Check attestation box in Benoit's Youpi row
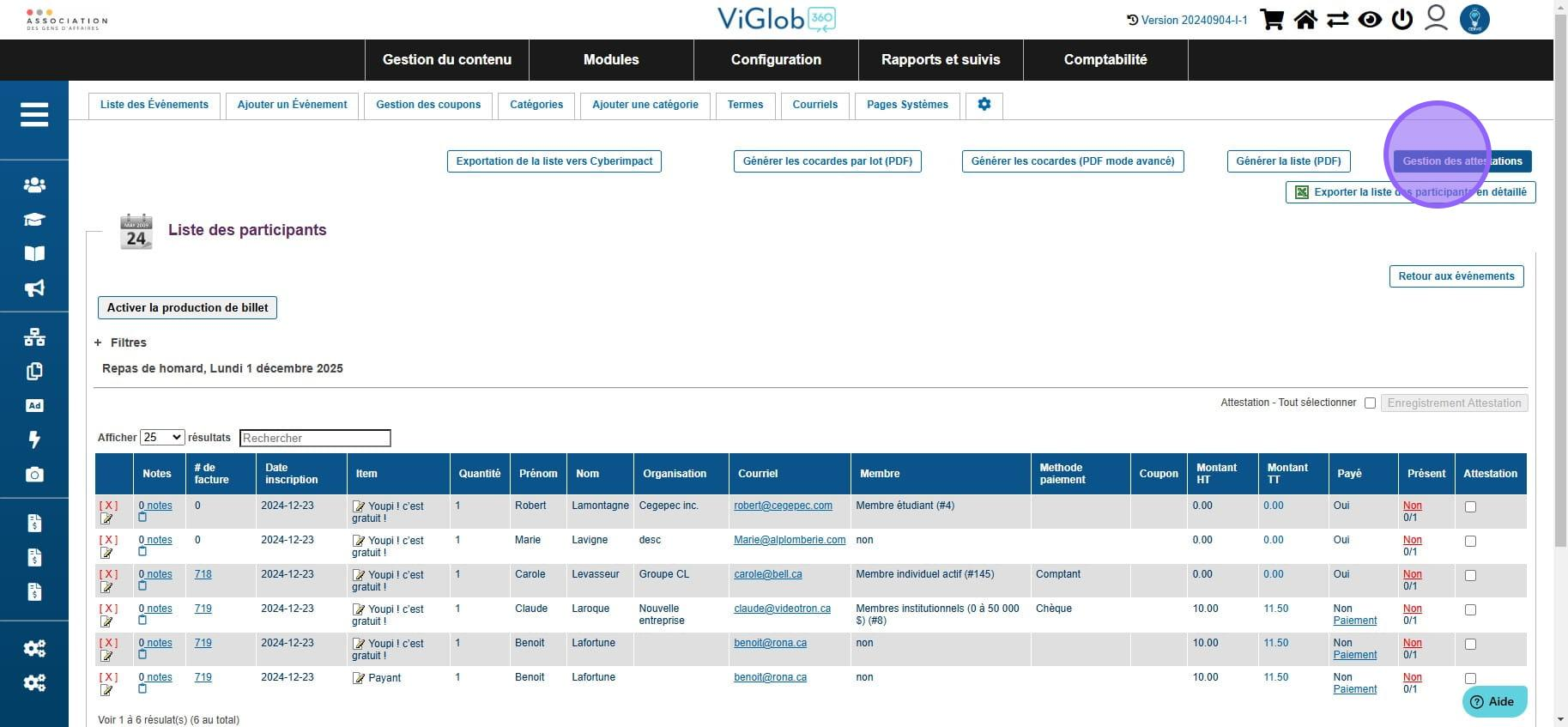The width and height of the screenshot is (1568, 727). click(1470, 645)
